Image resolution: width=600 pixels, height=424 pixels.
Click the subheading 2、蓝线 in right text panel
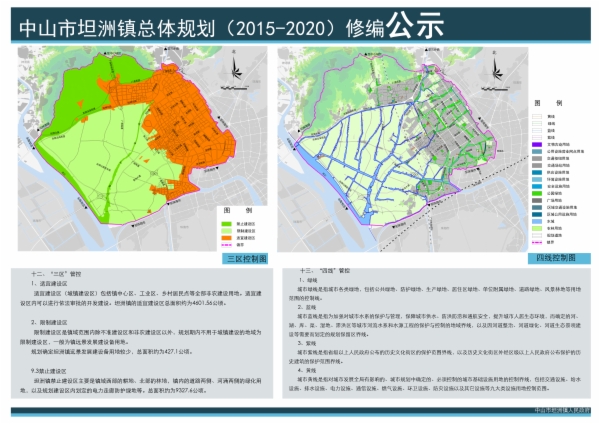coord(307,307)
